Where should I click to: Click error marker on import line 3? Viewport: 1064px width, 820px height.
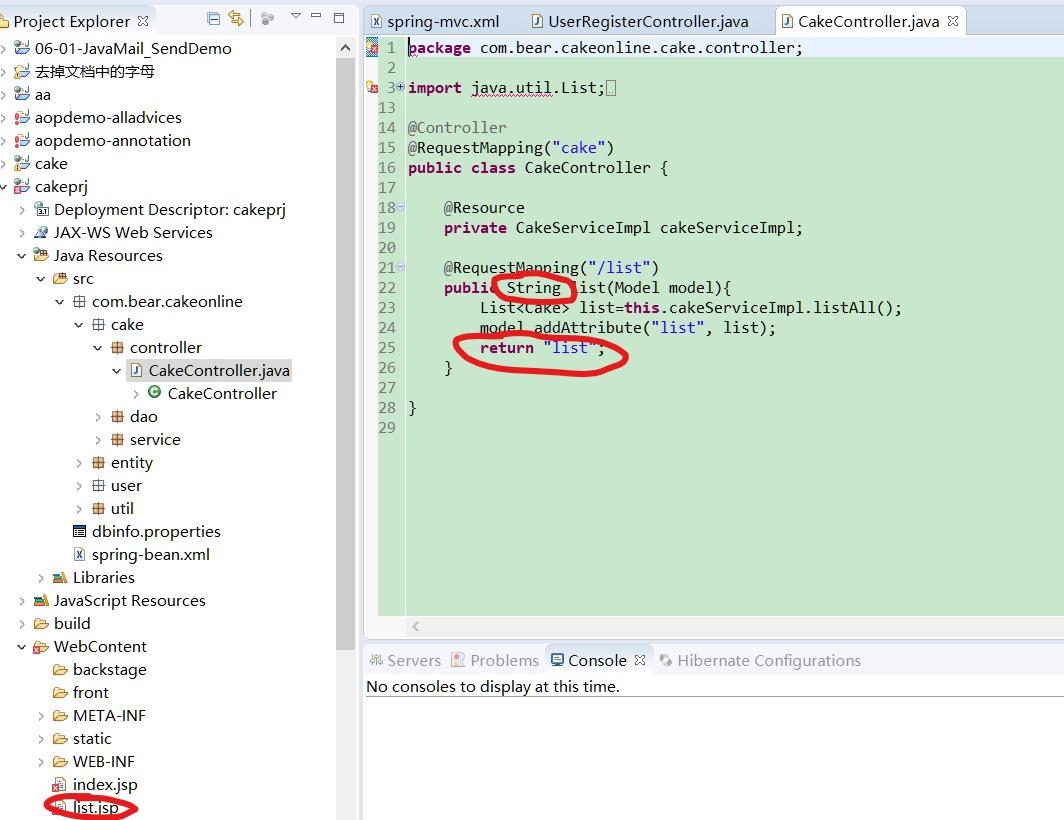pyautogui.click(x=372, y=88)
